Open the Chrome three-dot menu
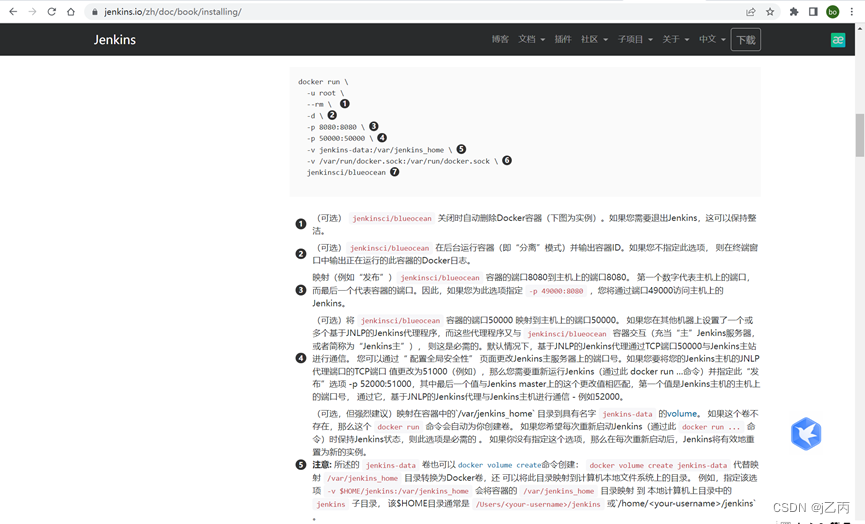This screenshot has width=865, height=524. click(852, 12)
